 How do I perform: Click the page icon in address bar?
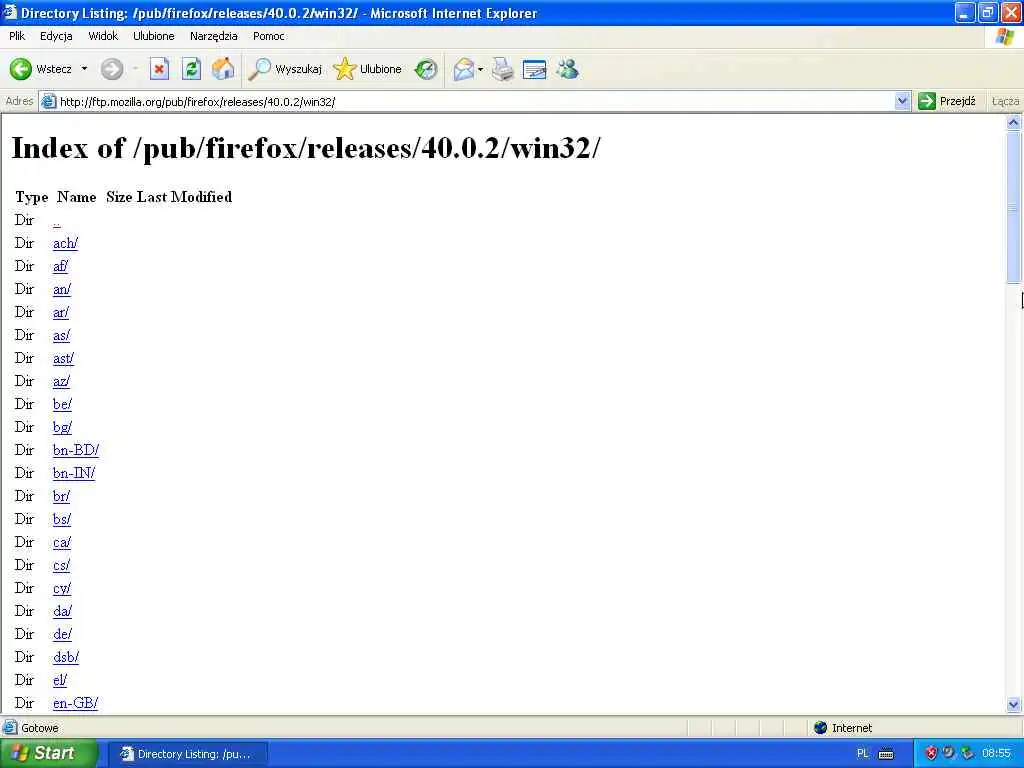48,101
